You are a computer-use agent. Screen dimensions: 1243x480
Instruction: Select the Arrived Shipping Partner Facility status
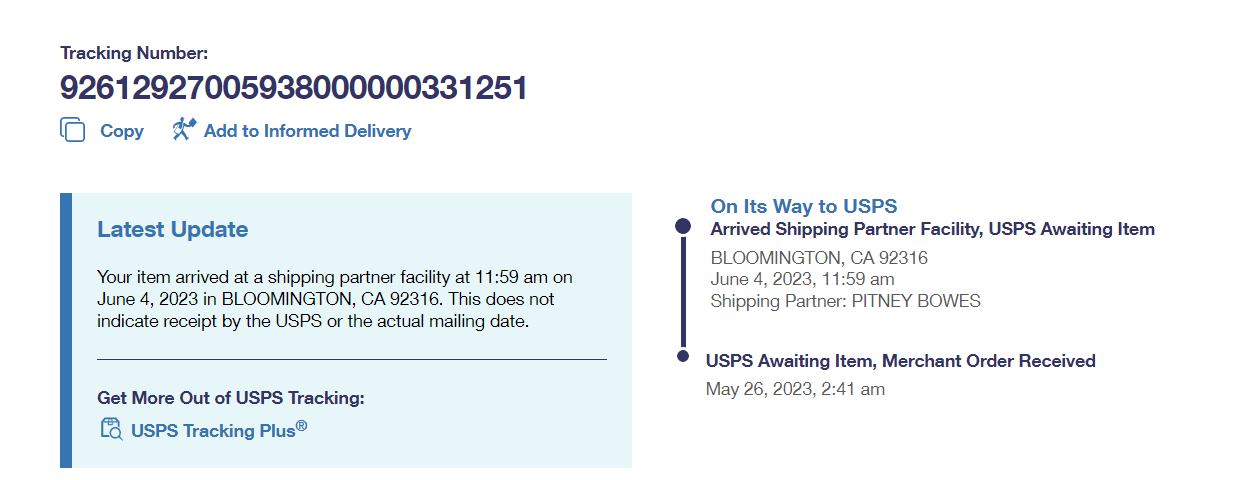click(932, 229)
